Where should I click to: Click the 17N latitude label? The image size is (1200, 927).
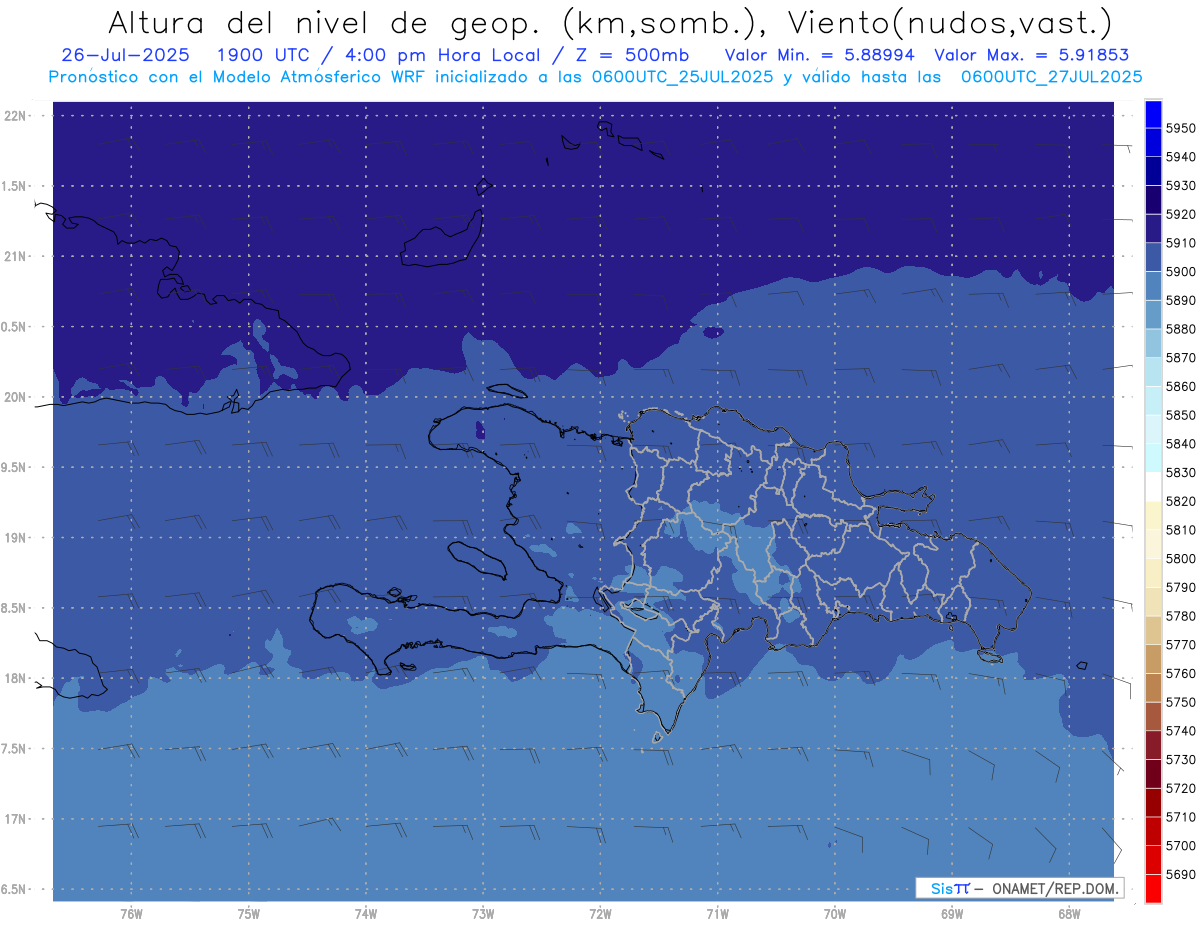tap(15, 819)
